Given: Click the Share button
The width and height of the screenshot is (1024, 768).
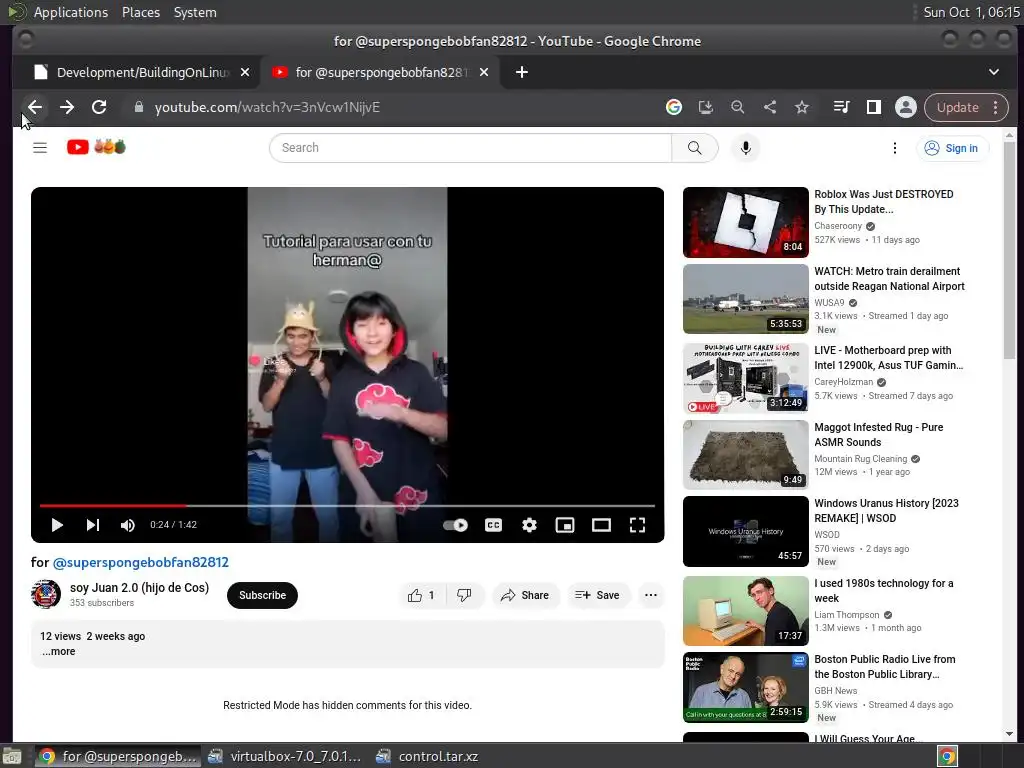Looking at the screenshot, I should point(526,595).
